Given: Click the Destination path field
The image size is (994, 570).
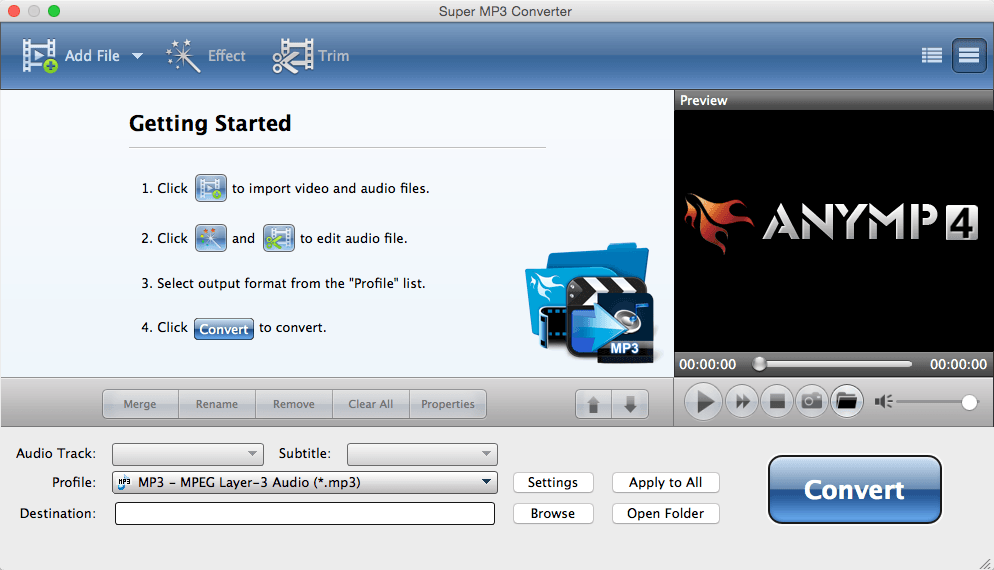Looking at the screenshot, I should pyautogui.click(x=305, y=514).
